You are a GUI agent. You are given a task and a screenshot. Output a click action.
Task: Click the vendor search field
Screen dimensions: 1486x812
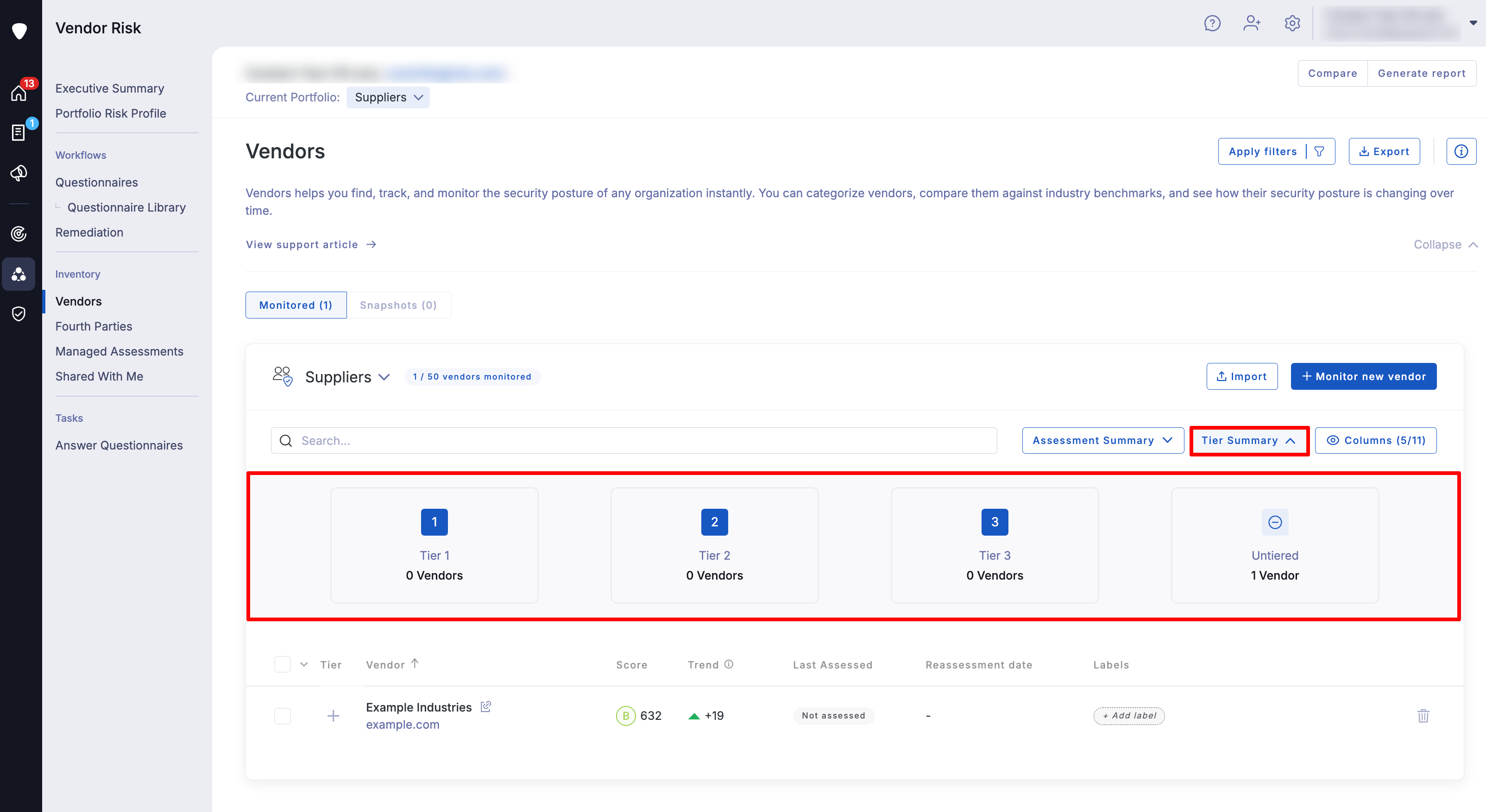click(x=635, y=441)
